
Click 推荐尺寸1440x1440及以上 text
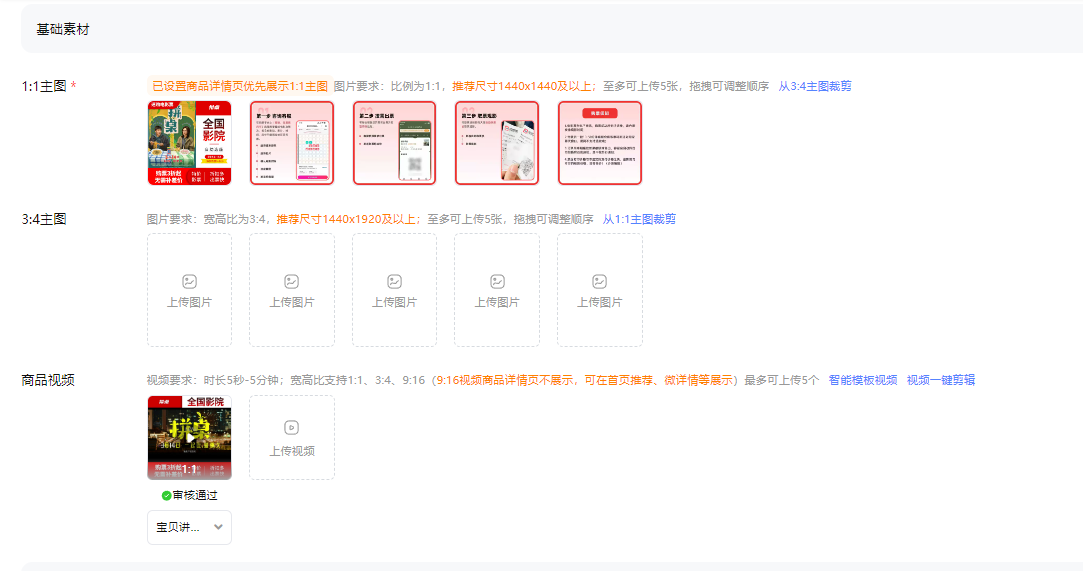524,86
